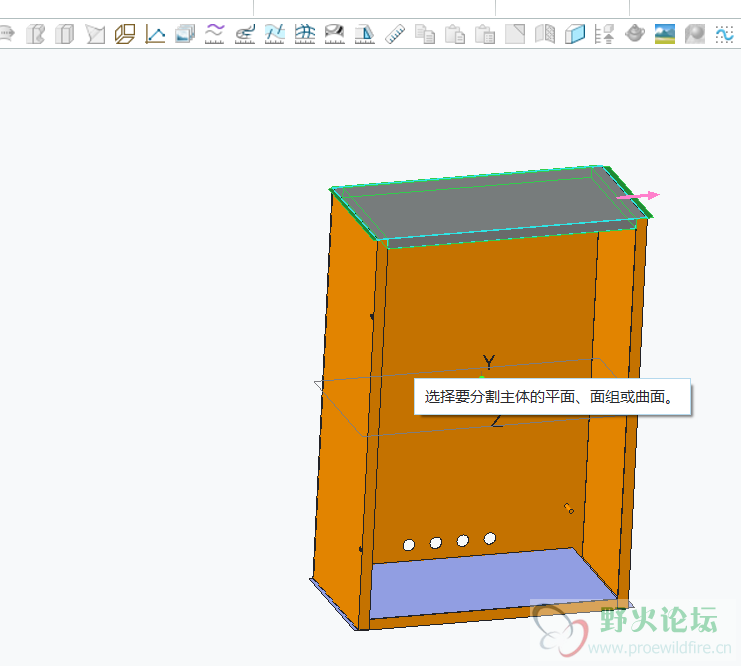Click the grayed divided-box solid icon
The image size is (741, 666).
(65, 34)
